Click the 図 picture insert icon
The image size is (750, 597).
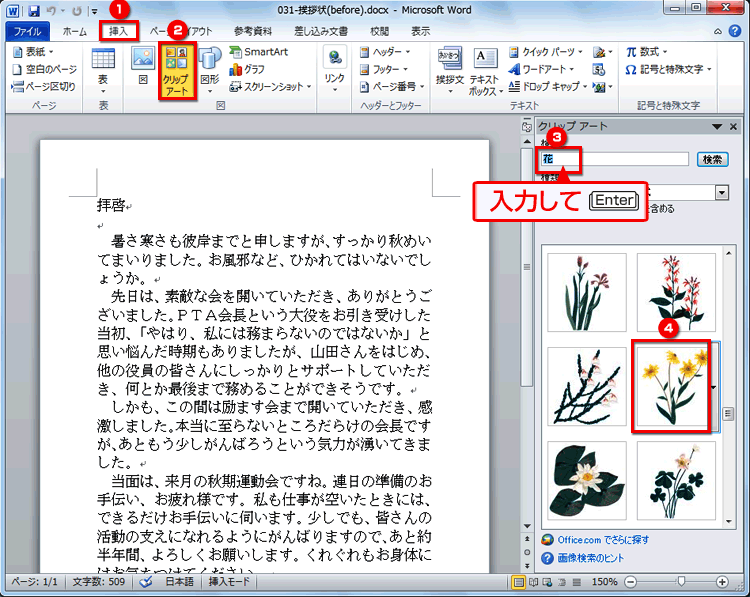(x=143, y=66)
